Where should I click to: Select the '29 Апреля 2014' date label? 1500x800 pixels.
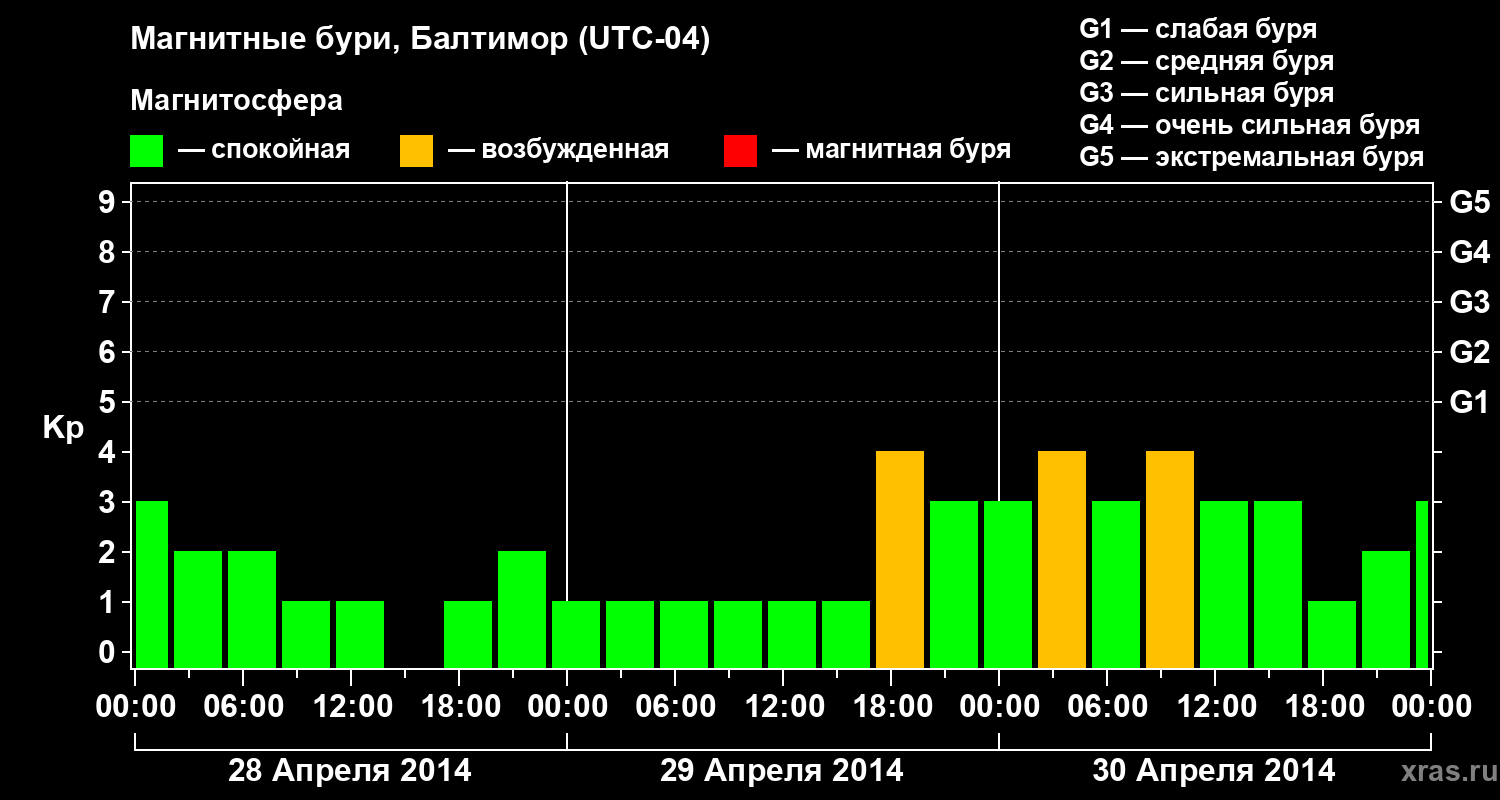click(x=782, y=771)
